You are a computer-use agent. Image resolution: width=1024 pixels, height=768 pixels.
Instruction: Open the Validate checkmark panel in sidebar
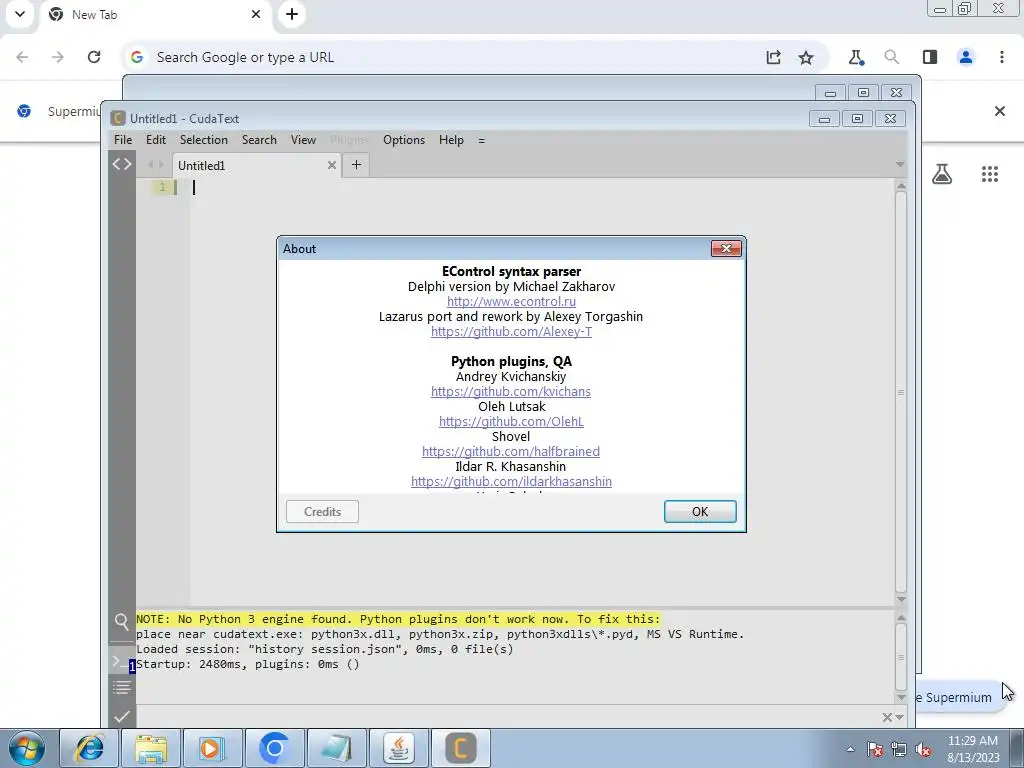121,716
